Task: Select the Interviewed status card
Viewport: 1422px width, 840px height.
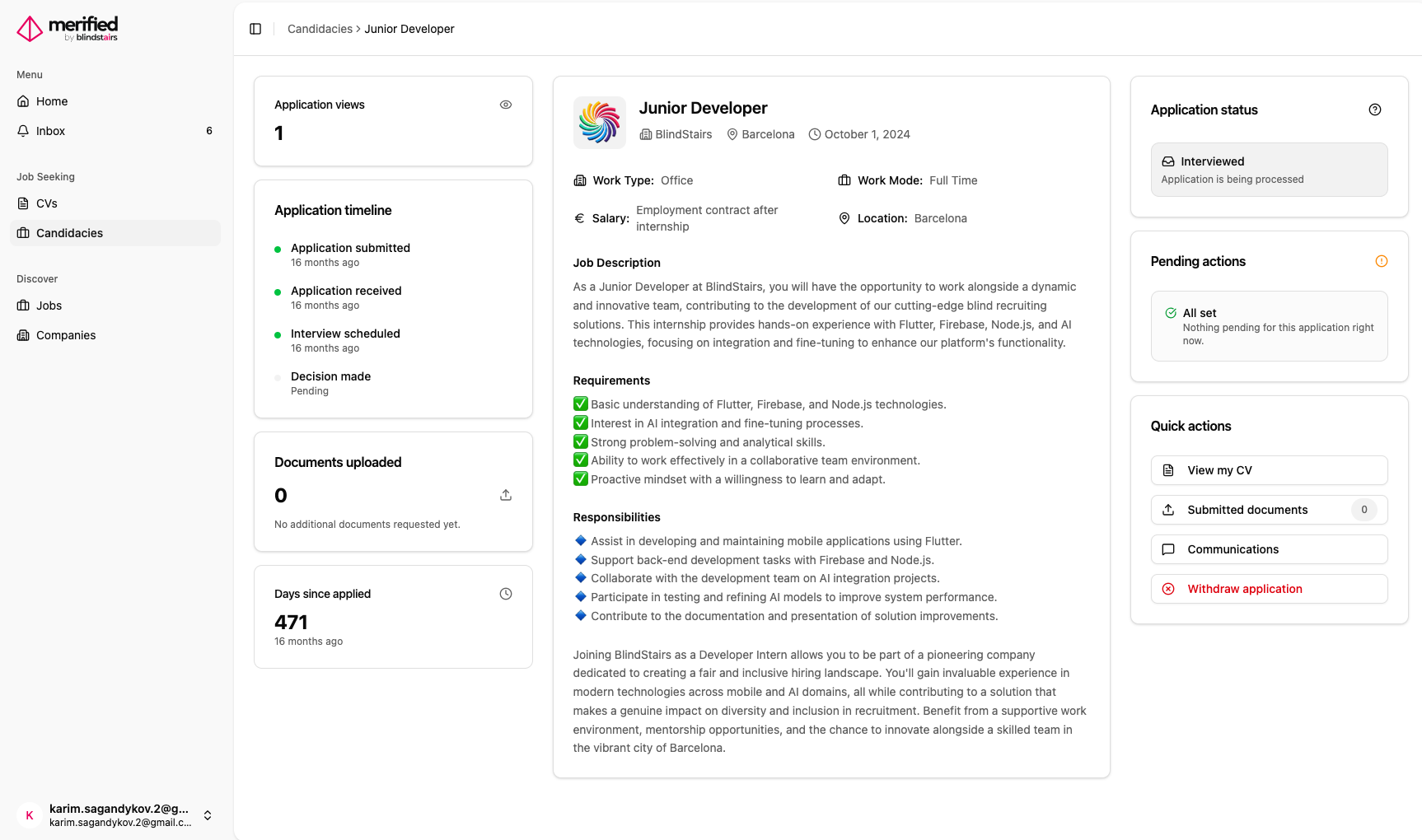Action: 1269,170
